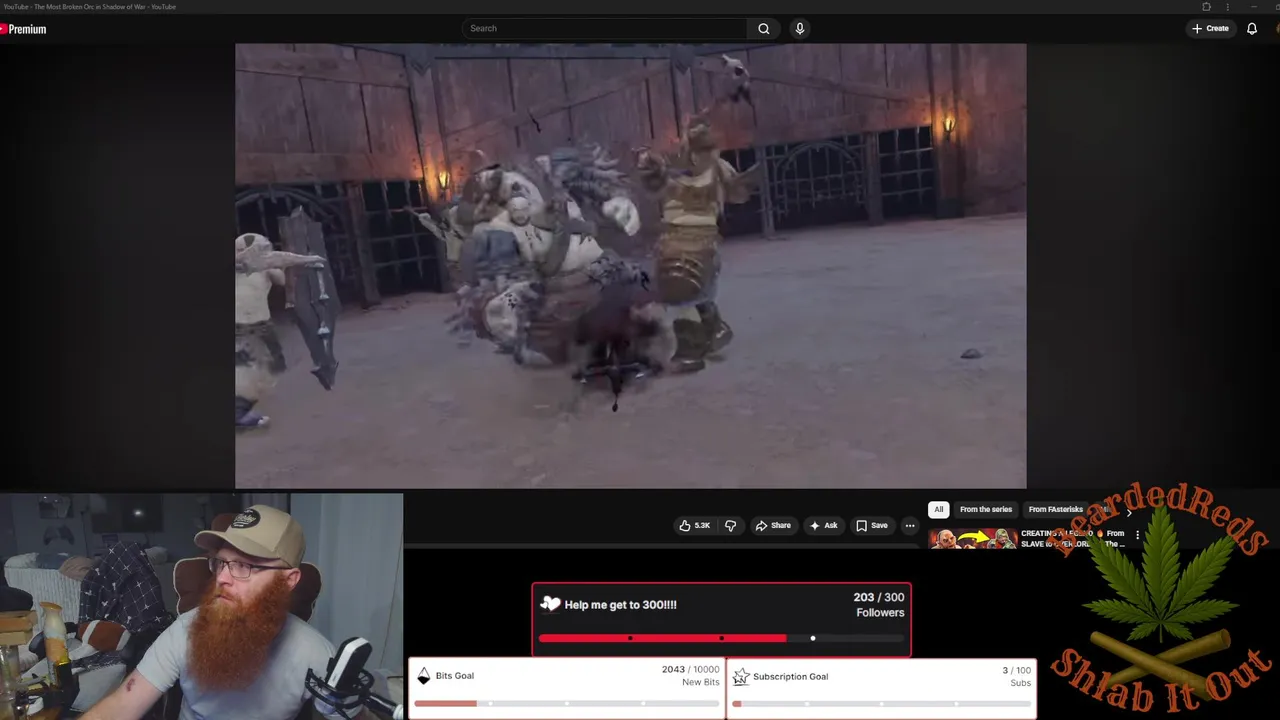Open the CREATING A LEGEND video thumbnail
The height and width of the screenshot is (720, 1280).
[973, 539]
